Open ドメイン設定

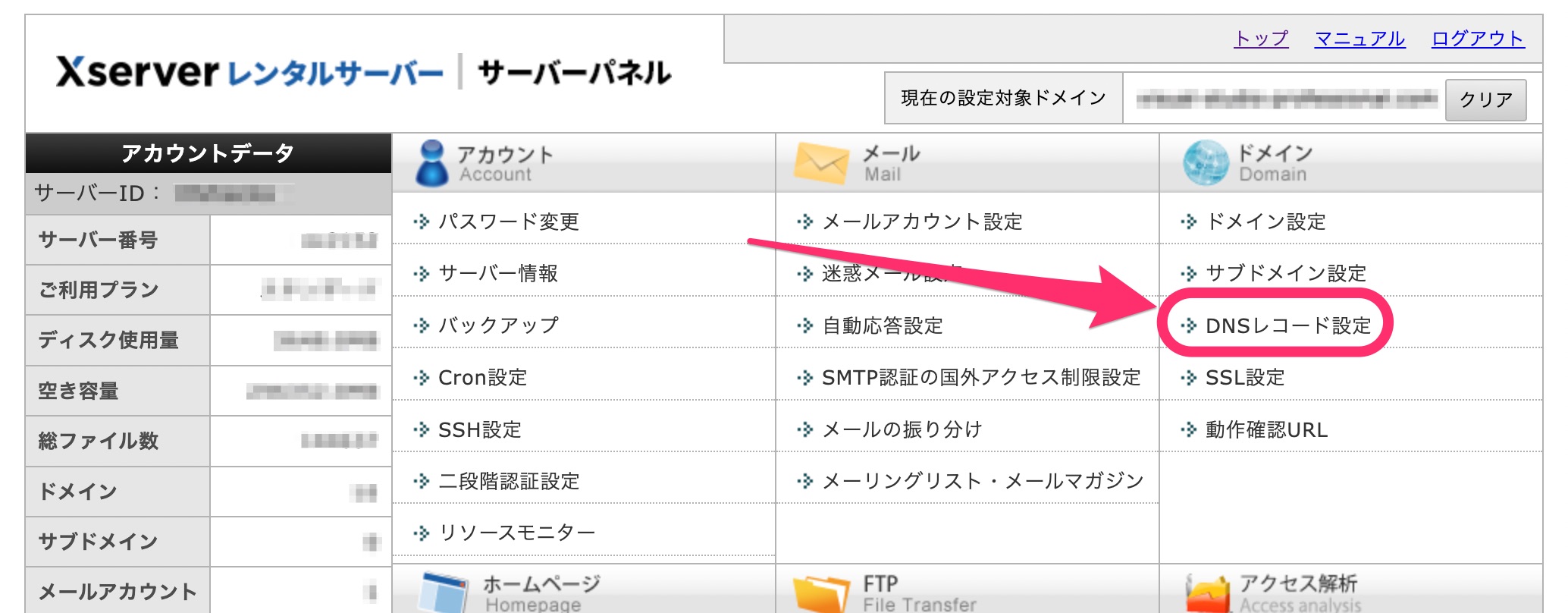click(1265, 222)
